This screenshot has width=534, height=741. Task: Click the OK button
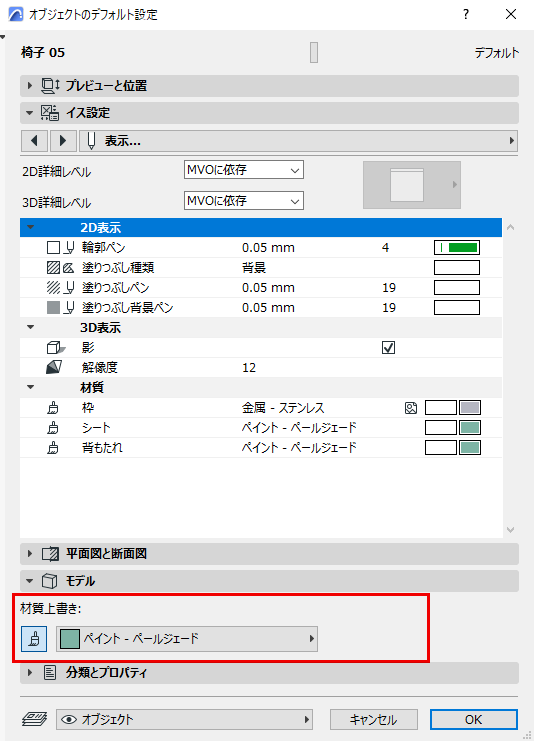pos(474,720)
